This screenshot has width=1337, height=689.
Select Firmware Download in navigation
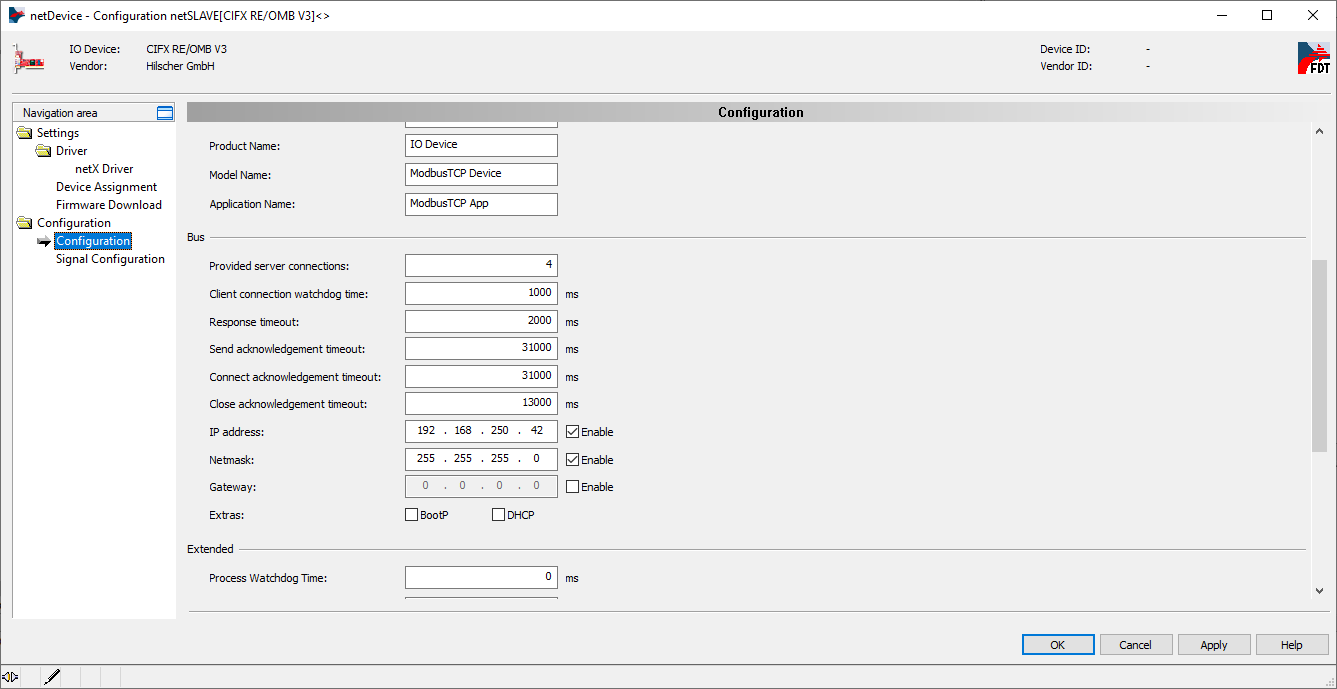click(x=108, y=205)
